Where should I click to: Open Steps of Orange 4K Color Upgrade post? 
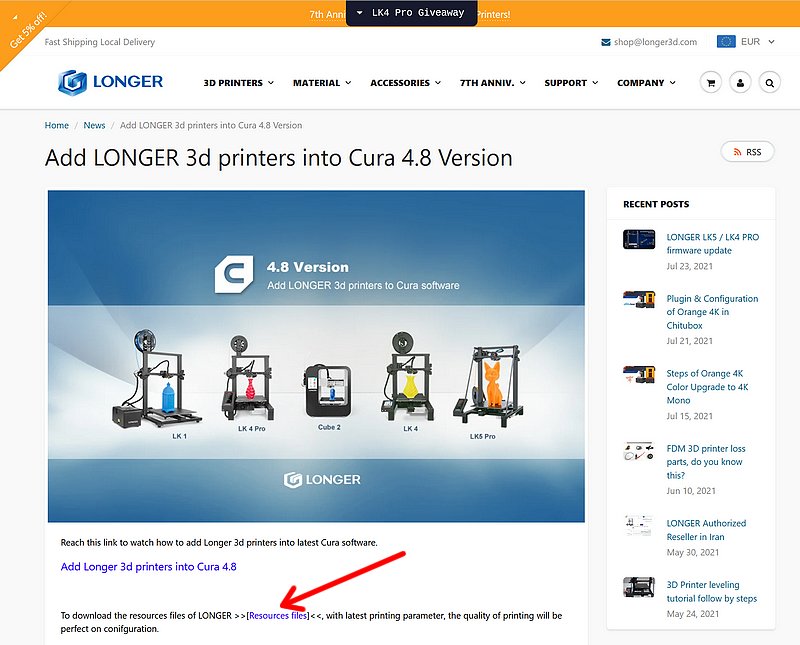click(707, 387)
